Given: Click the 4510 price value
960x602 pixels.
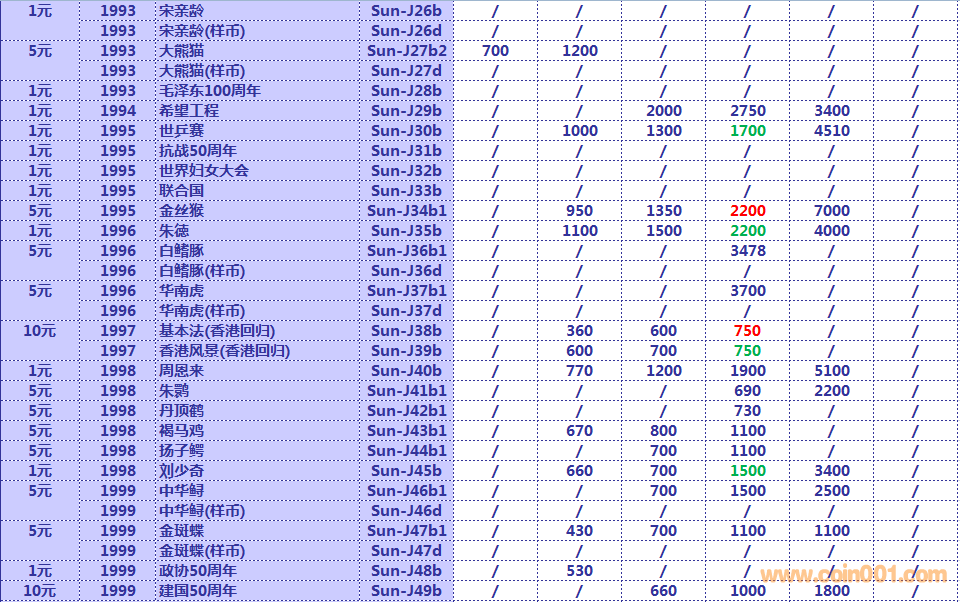Looking at the screenshot, I should click(832, 131).
